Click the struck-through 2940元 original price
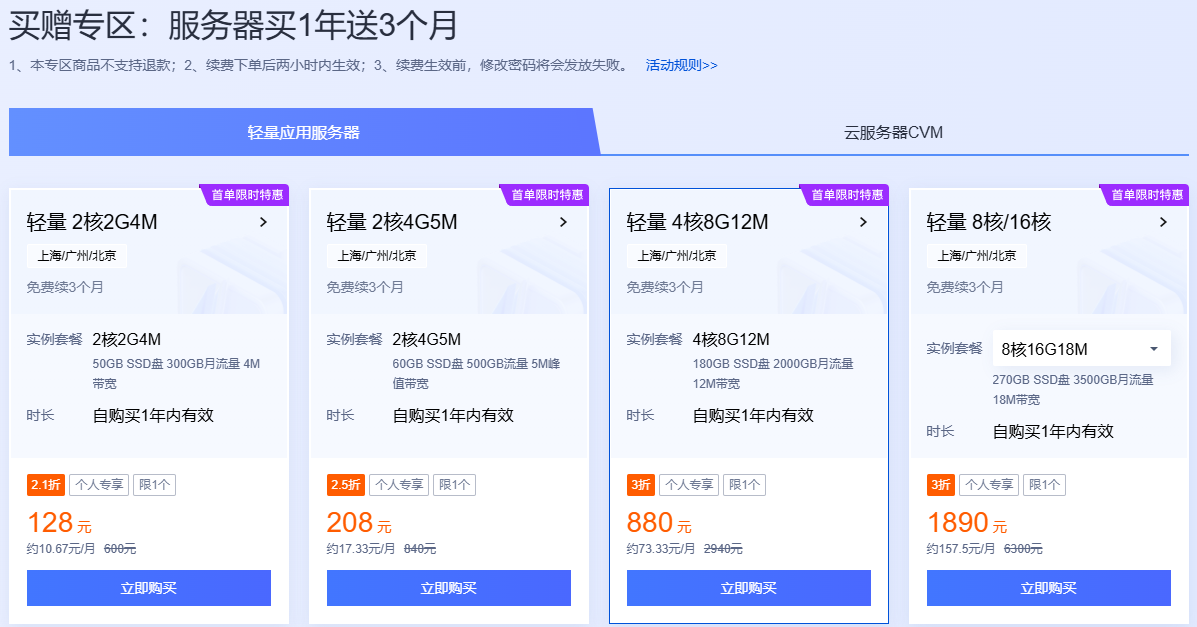This screenshot has width=1197, height=627. [x=723, y=549]
